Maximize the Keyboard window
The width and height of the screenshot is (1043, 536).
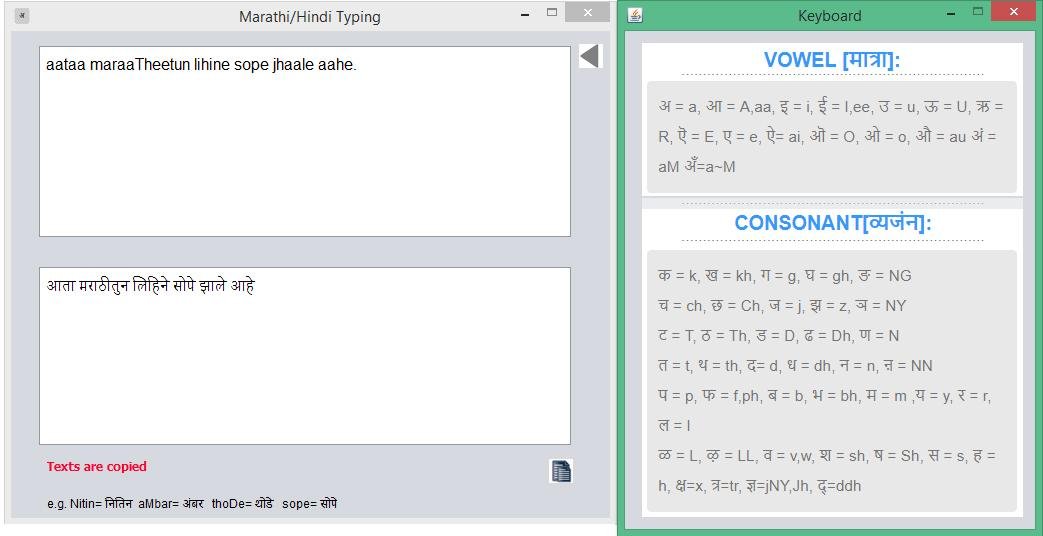pyautogui.click(x=977, y=11)
